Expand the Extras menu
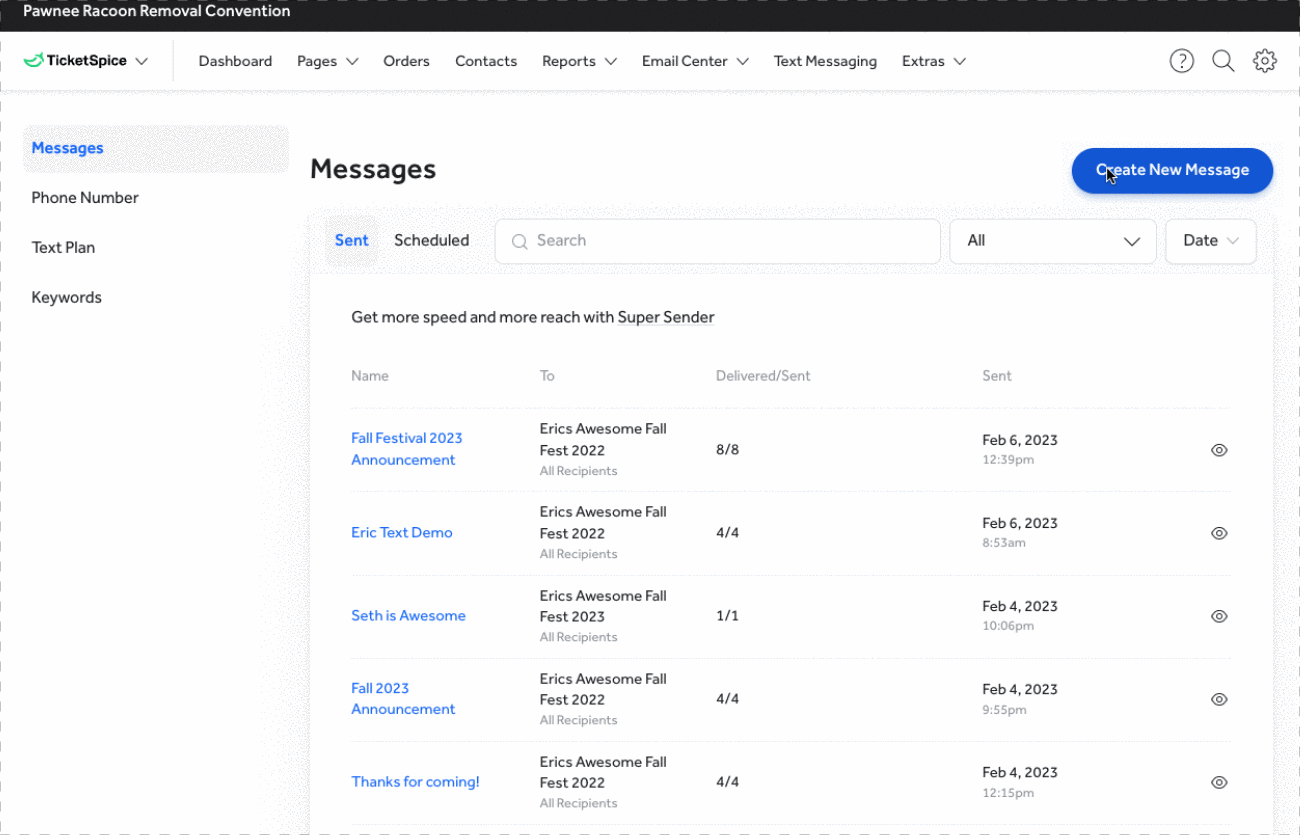The image size is (1300, 835). pos(932,61)
